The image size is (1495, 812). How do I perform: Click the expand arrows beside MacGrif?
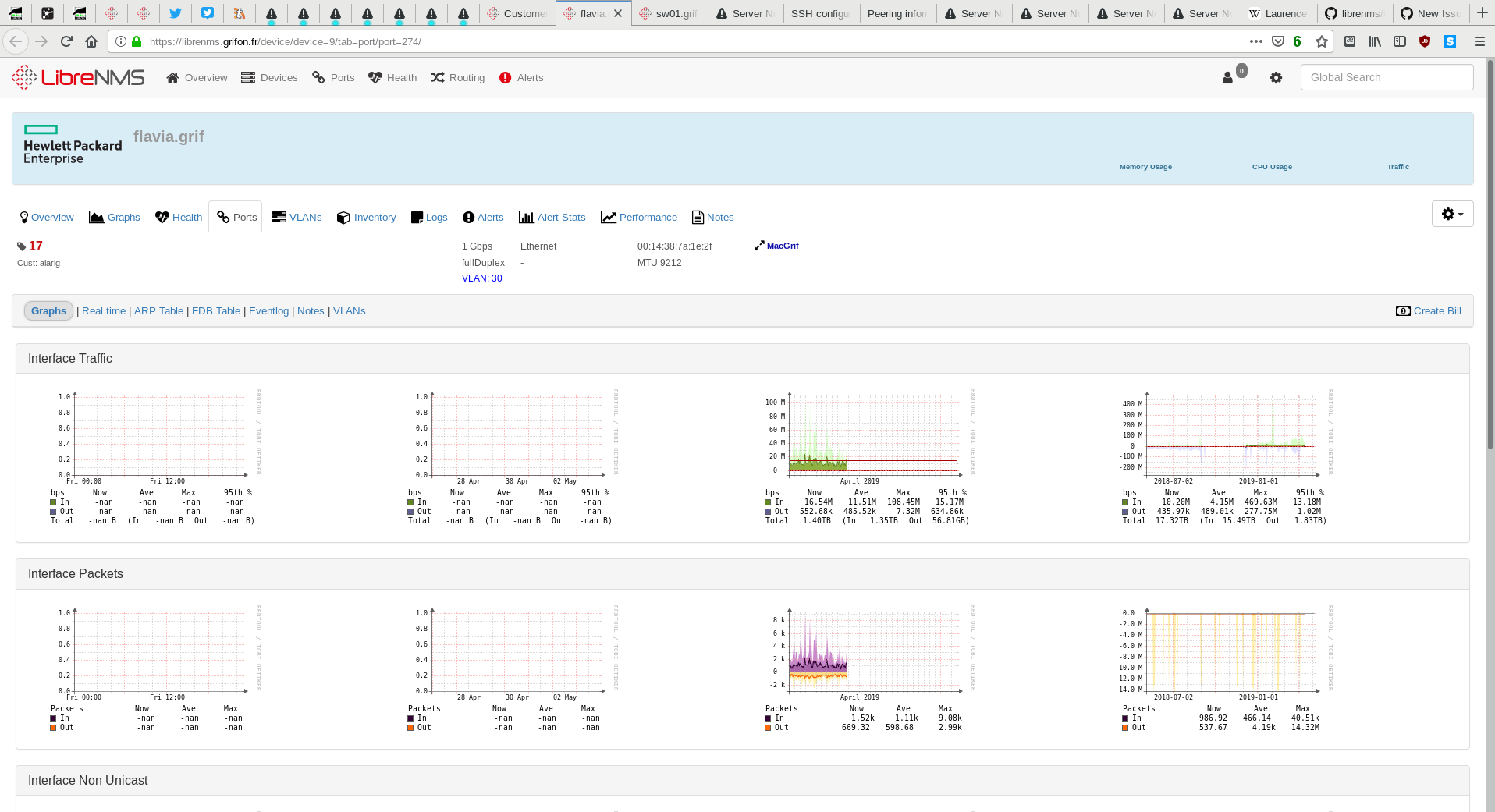click(758, 245)
